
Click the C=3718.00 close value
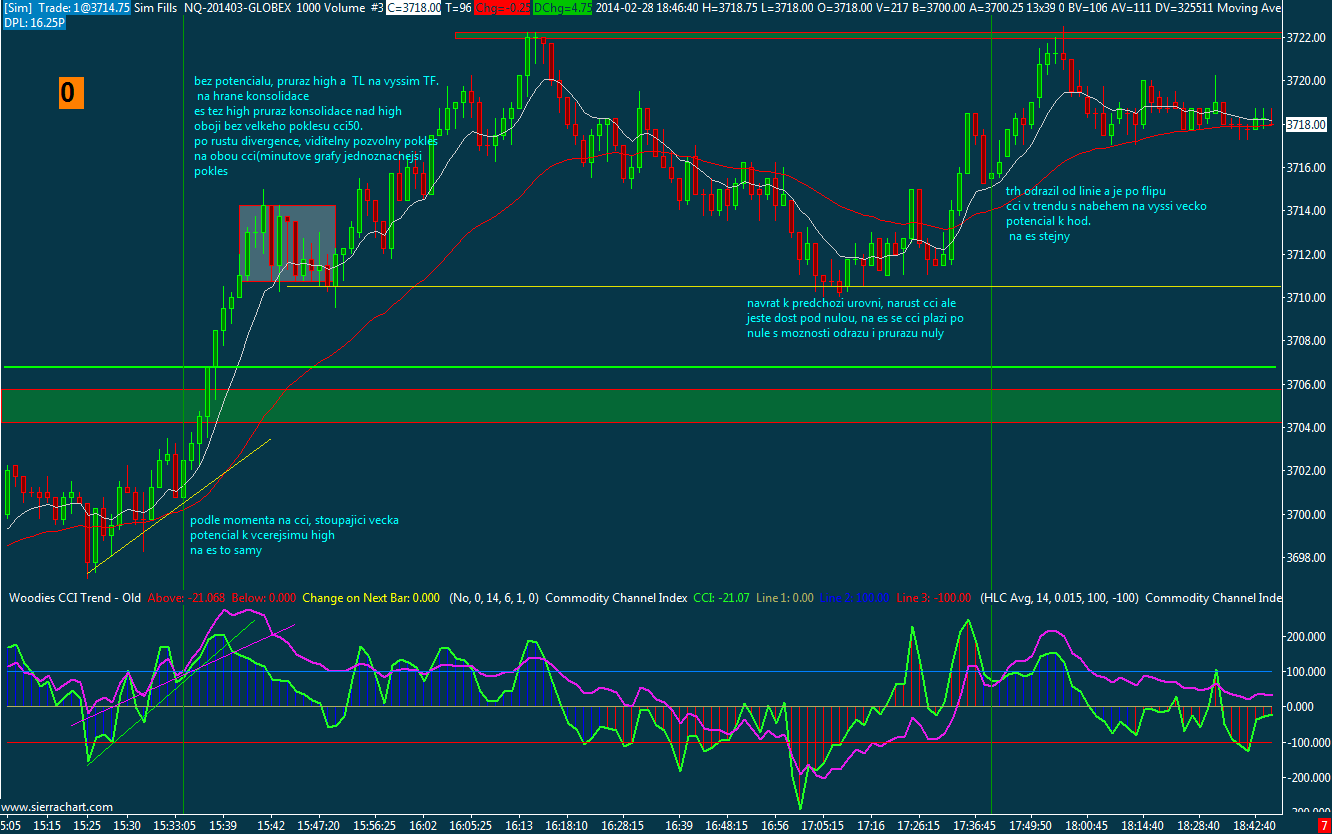(x=414, y=7)
